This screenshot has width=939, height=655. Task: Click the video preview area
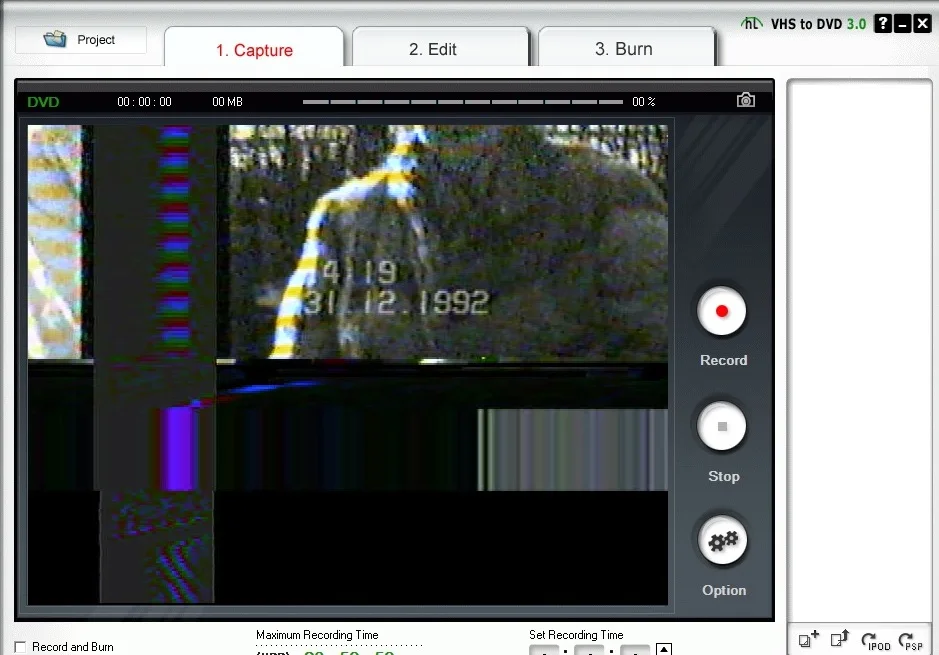tap(347, 365)
